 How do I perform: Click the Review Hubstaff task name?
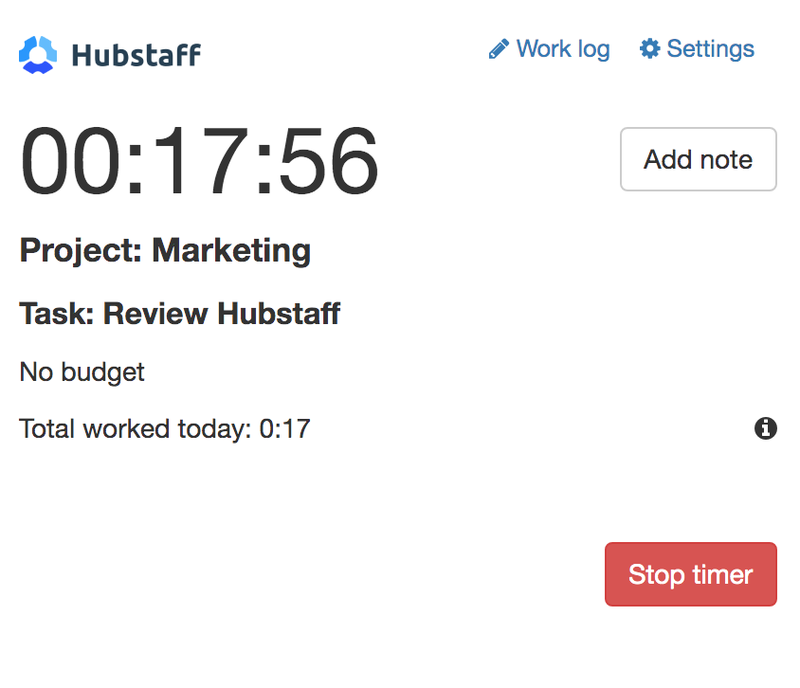(221, 313)
